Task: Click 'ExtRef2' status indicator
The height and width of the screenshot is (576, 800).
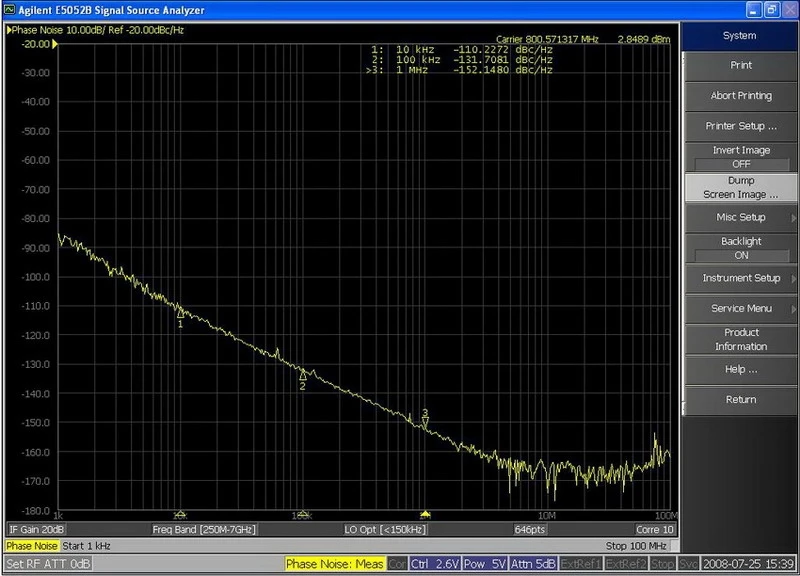Action: pos(626,564)
